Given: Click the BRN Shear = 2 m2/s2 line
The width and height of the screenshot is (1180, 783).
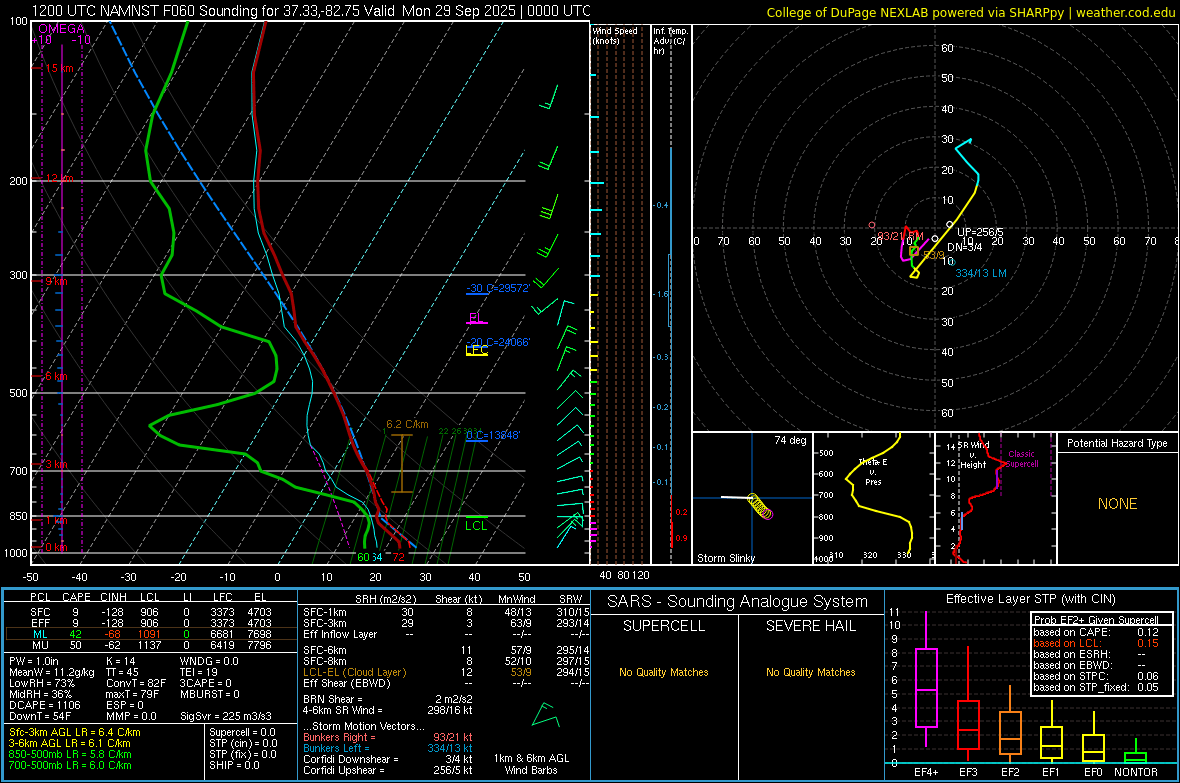Looking at the screenshot, I should [387, 699].
